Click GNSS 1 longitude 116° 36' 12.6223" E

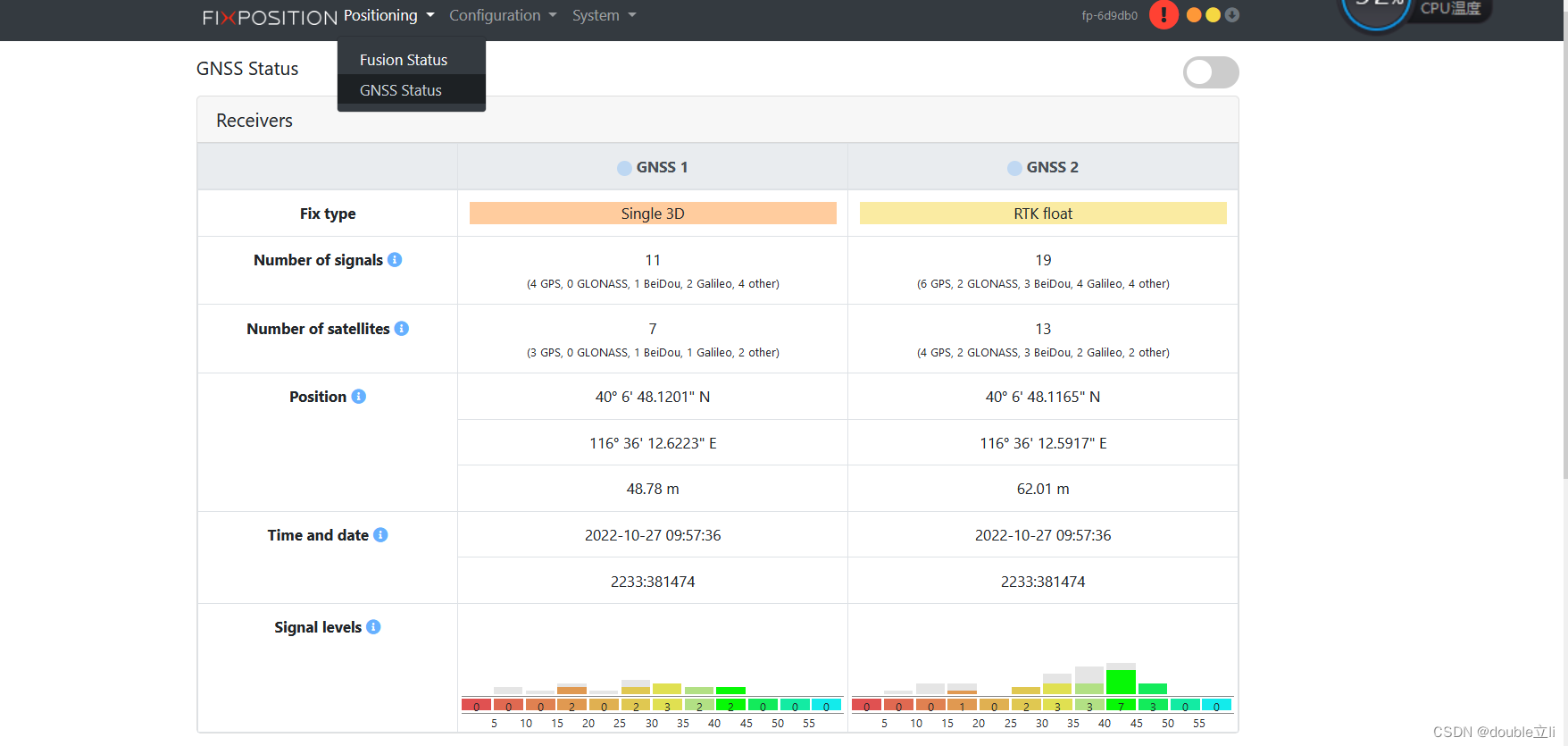pos(653,443)
